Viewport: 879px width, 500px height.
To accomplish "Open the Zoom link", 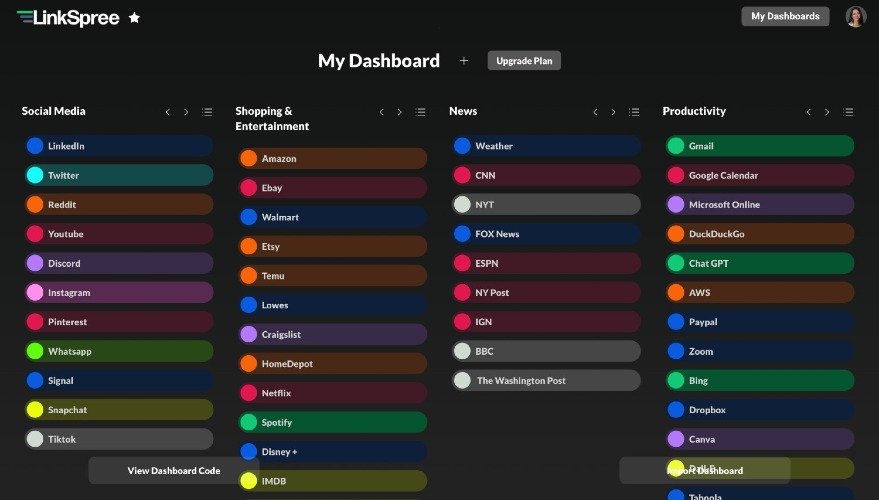I will (x=760, y=351).
